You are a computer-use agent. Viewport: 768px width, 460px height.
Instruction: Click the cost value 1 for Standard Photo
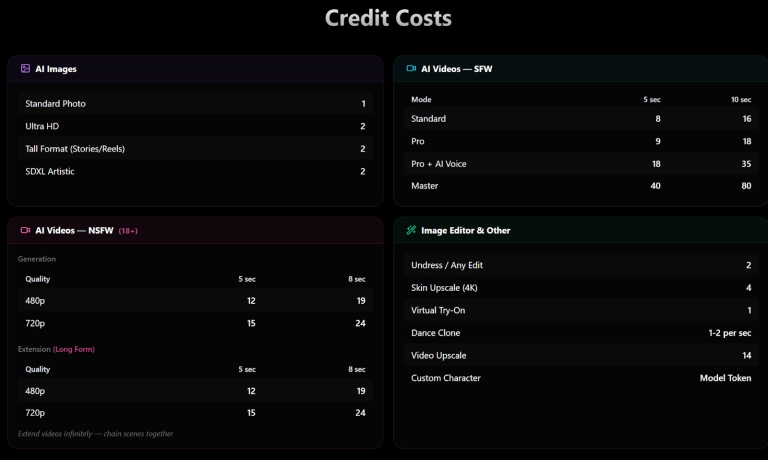(x=363, y=104)
